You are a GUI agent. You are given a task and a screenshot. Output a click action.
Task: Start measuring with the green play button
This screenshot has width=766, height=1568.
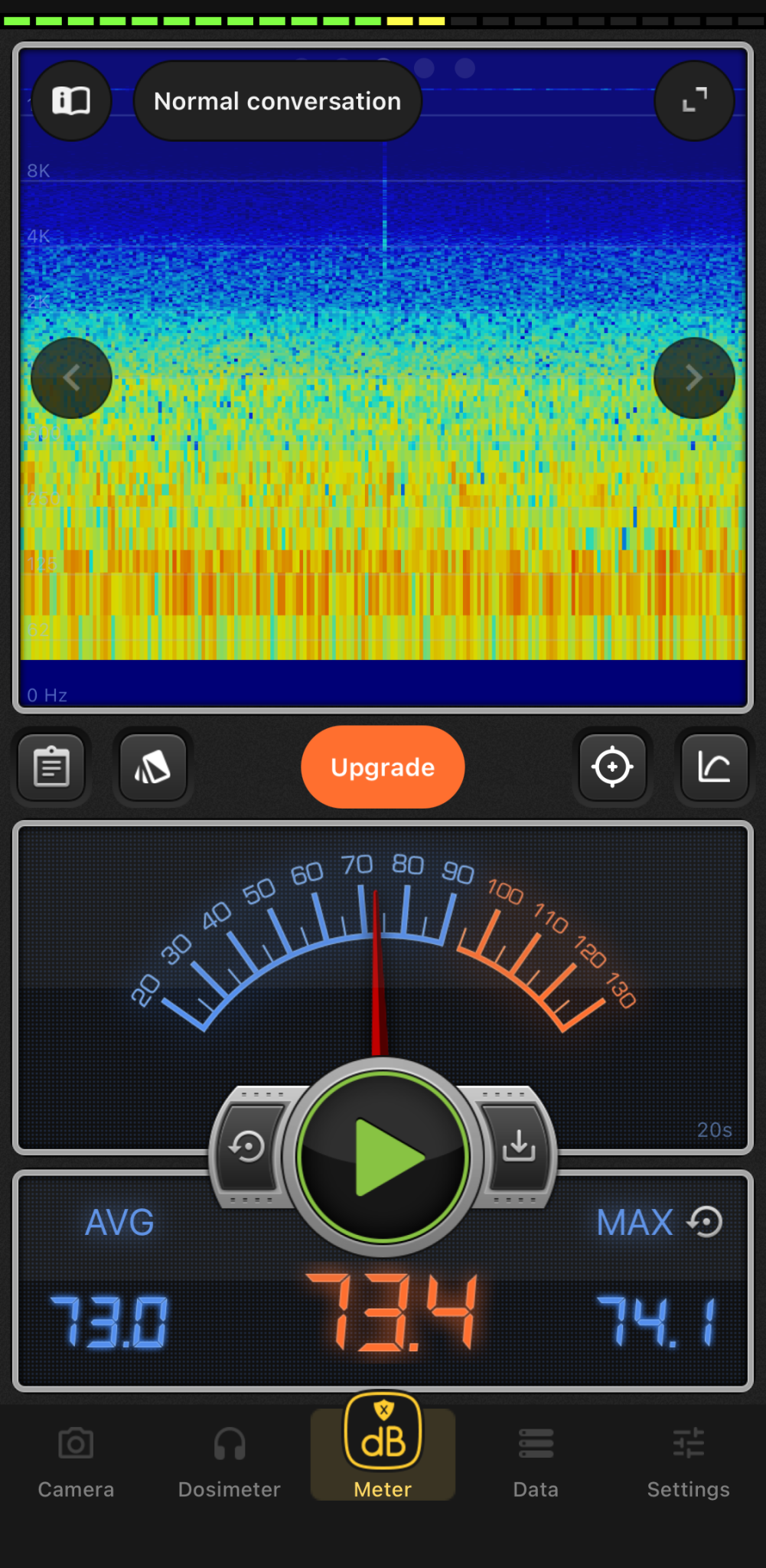383,1157
